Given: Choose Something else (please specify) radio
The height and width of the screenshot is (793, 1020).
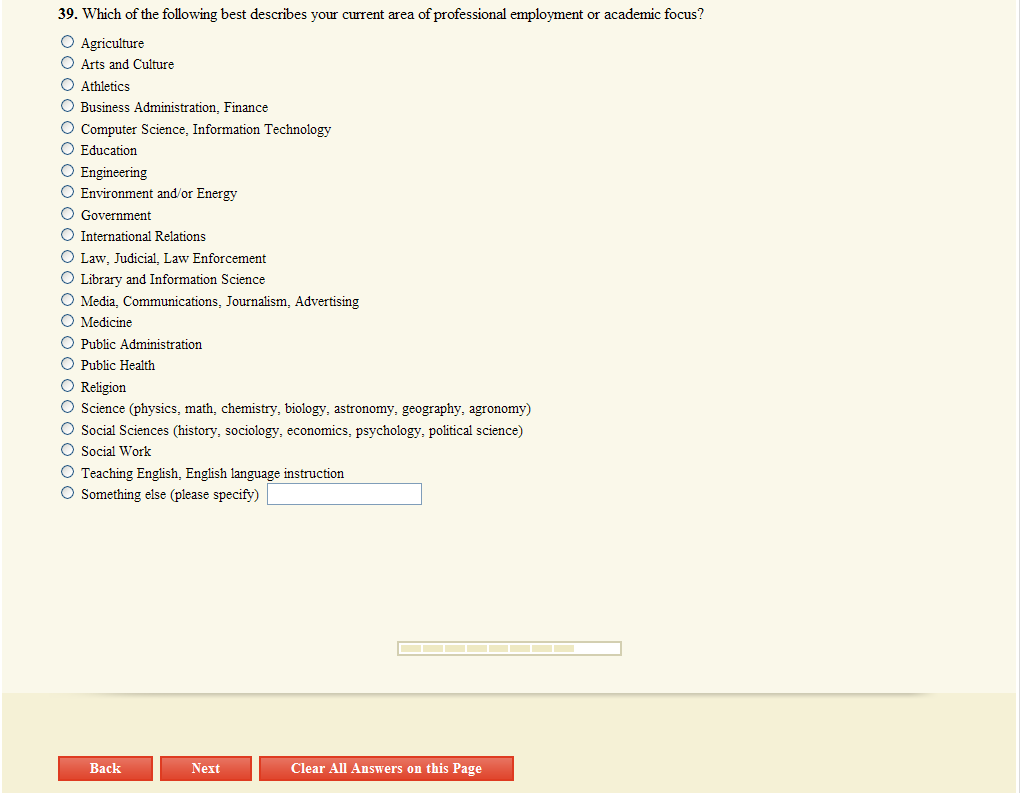Looking at the screenshot, I should point(68,493).
